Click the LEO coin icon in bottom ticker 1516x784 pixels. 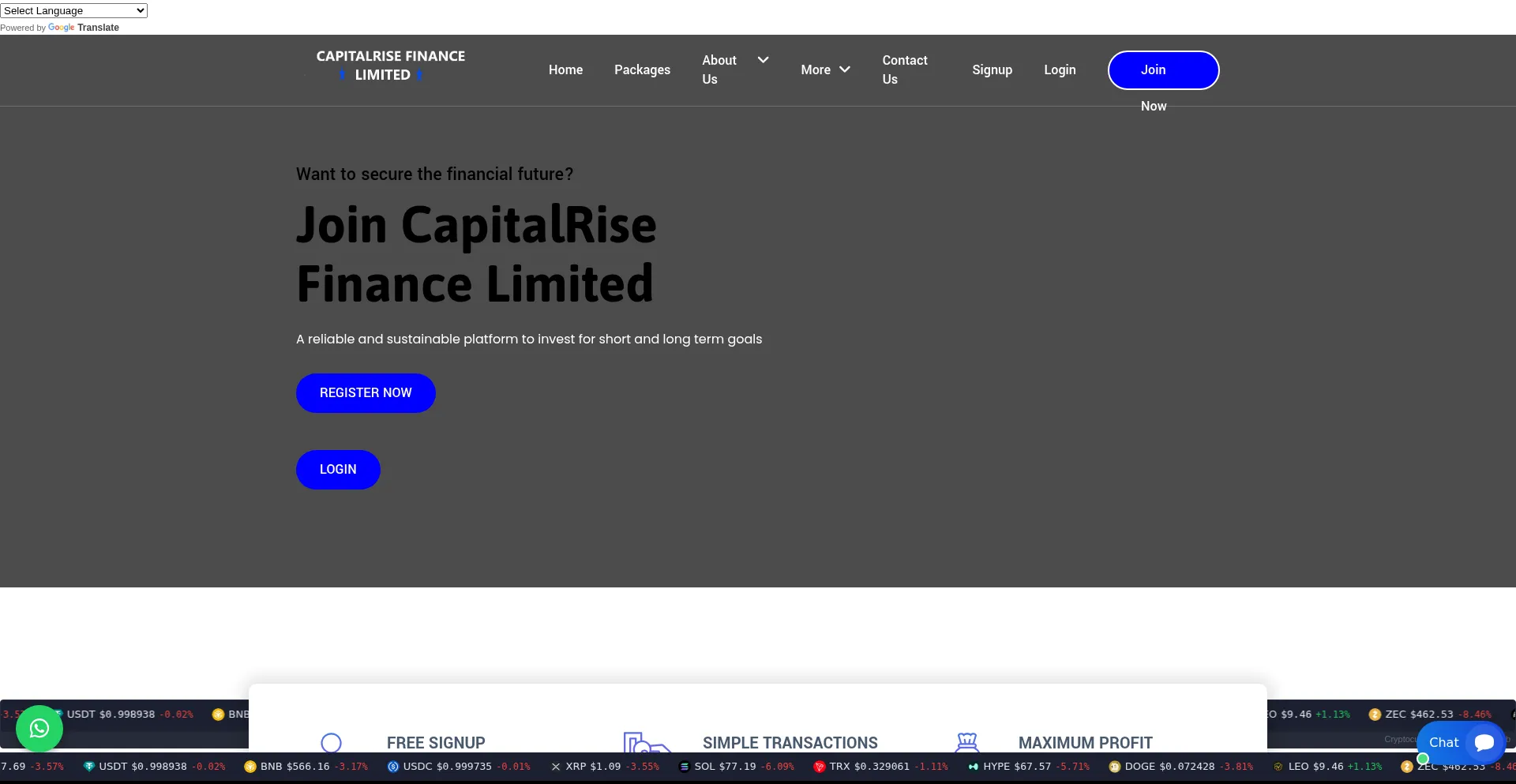pos(1278,766)
